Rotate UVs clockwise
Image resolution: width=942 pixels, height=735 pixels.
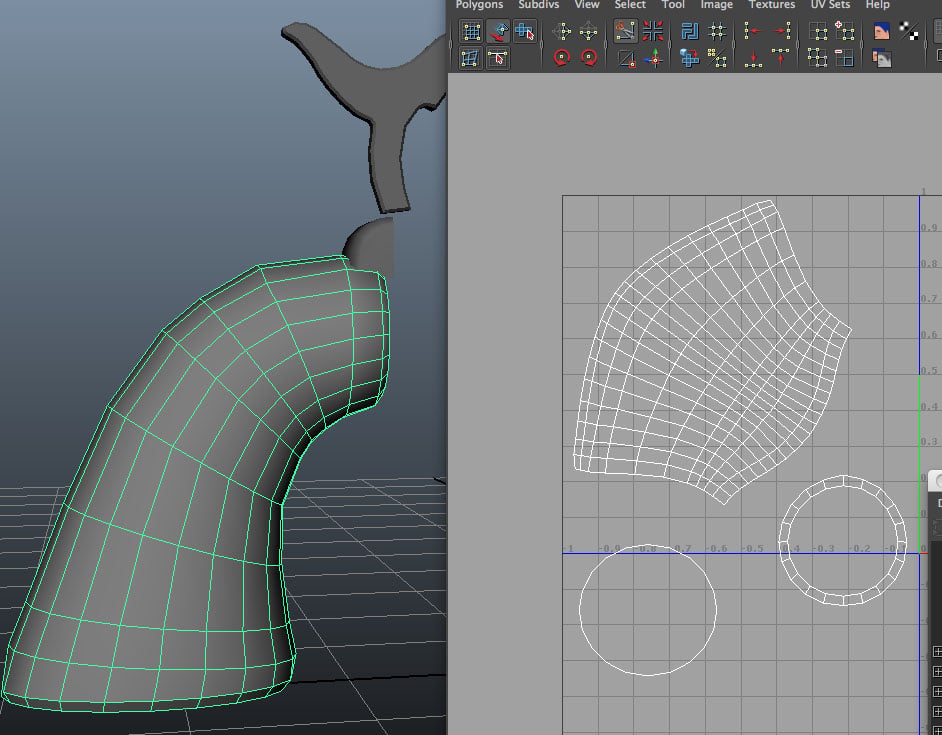(x=589, y=58)
